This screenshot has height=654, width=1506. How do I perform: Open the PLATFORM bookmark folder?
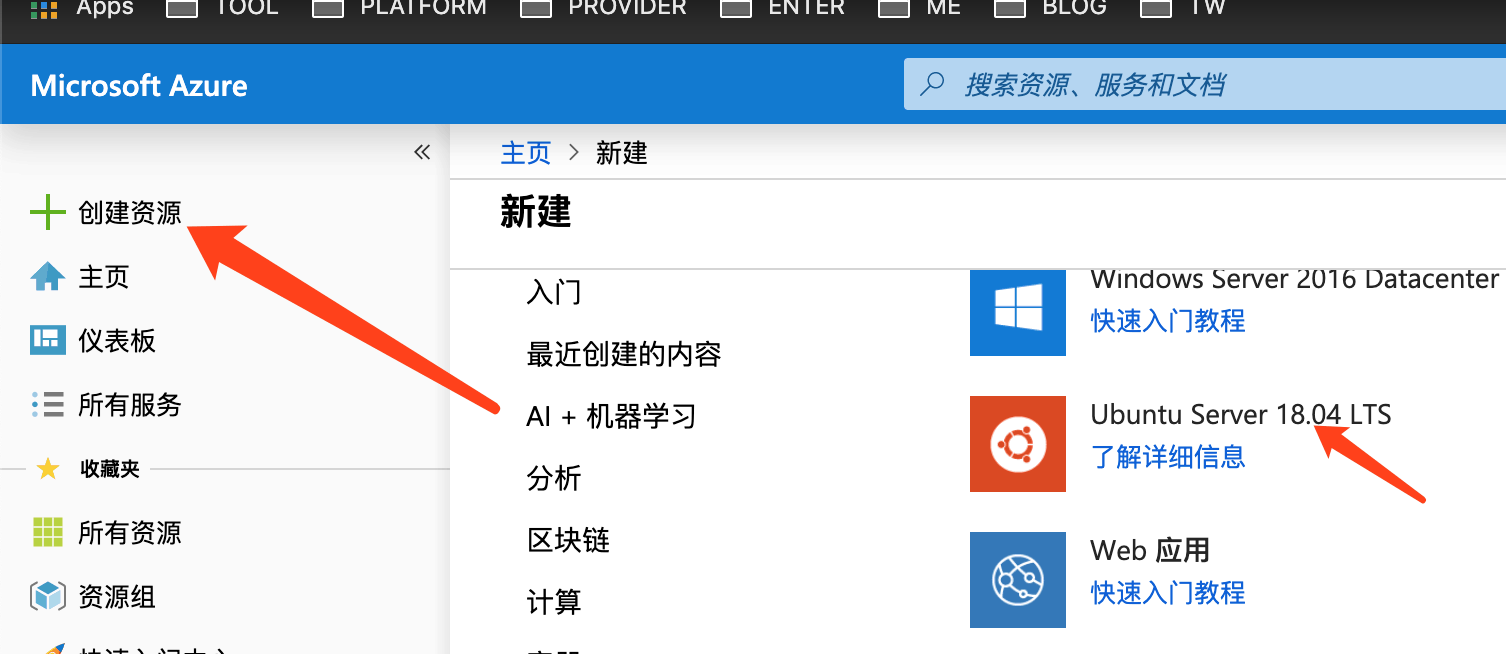[399, 8]
